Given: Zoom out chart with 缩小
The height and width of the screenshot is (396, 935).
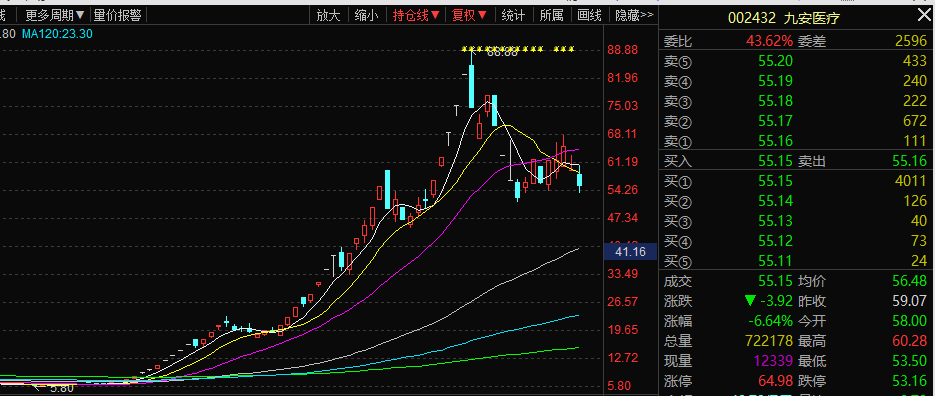Looking at the screenshot, I should point(366,16).
